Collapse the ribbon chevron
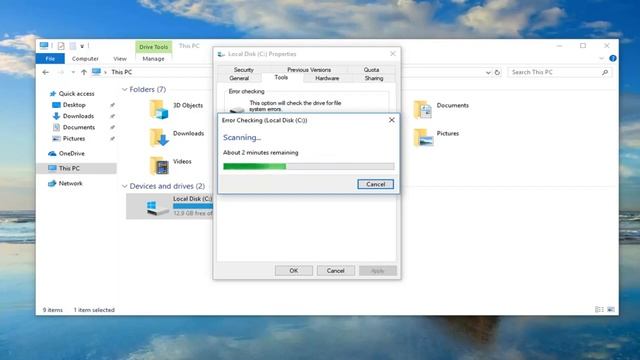Screen dimensions: 640x360 click(x=601, y=59)
